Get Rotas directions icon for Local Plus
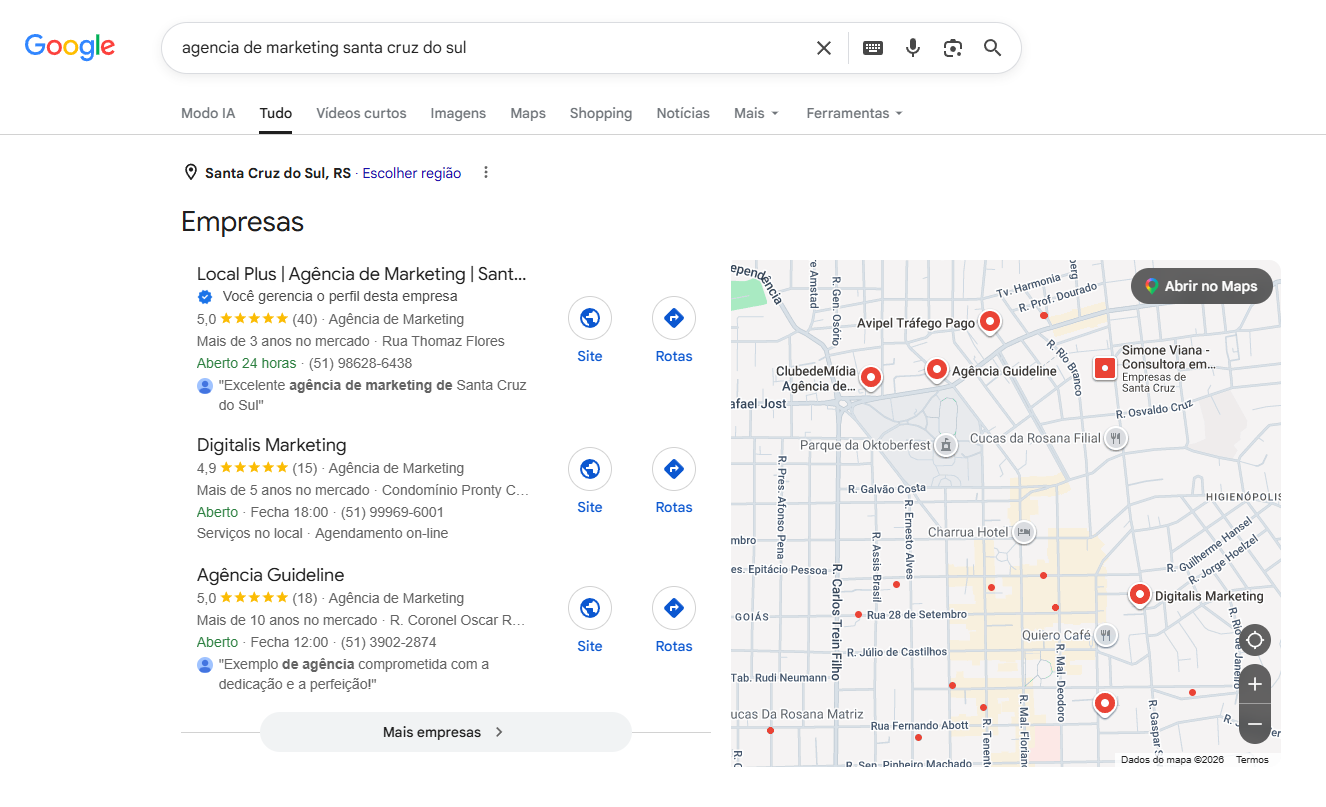This screenshot has width=1326, height=807. coord(674,318)
